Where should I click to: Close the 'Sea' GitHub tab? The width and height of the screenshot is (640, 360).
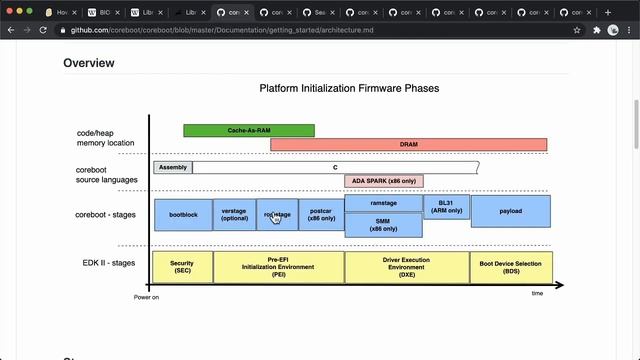point(332,13)
